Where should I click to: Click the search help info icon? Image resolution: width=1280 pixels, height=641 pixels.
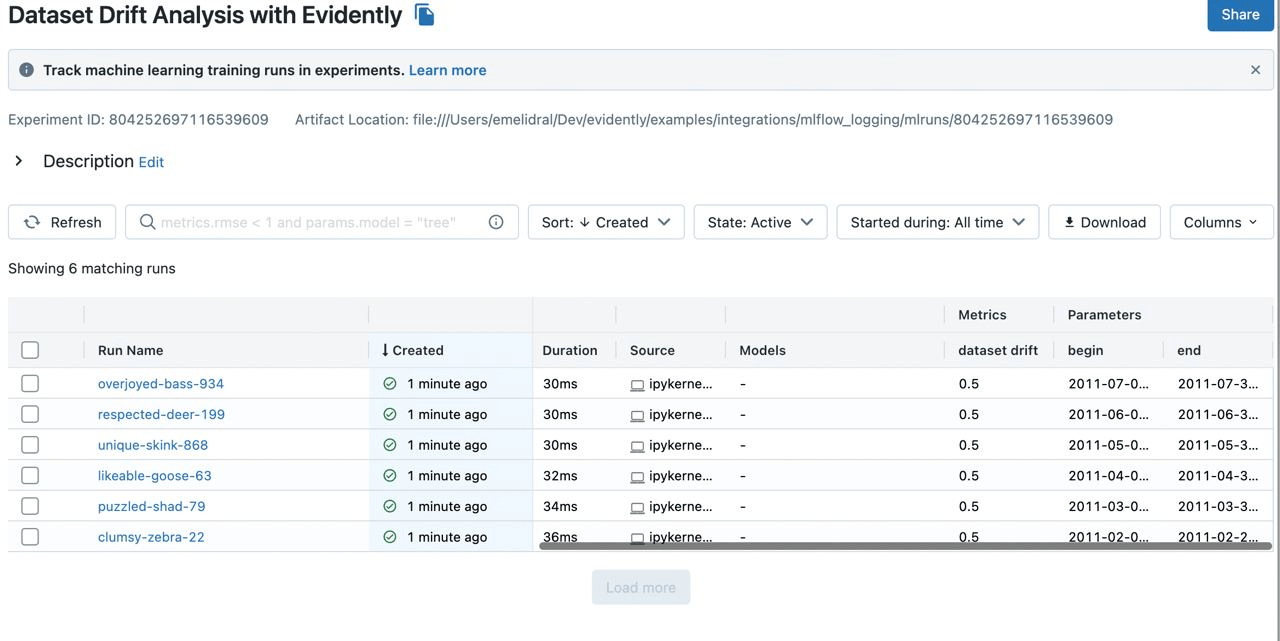pos(496,222)
